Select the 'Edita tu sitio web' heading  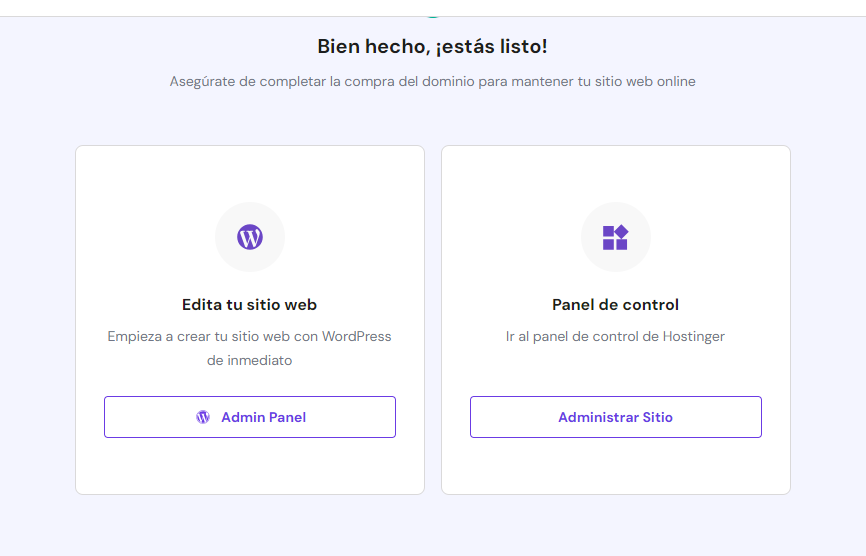tap(250, 305)
